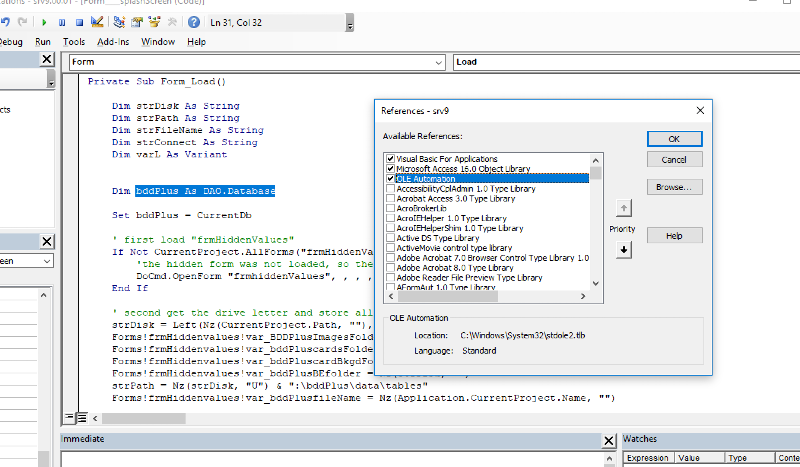This screenshot has width=800, height=467.
Task: Open the blue Help question mark icon
Action: (193, 22)
